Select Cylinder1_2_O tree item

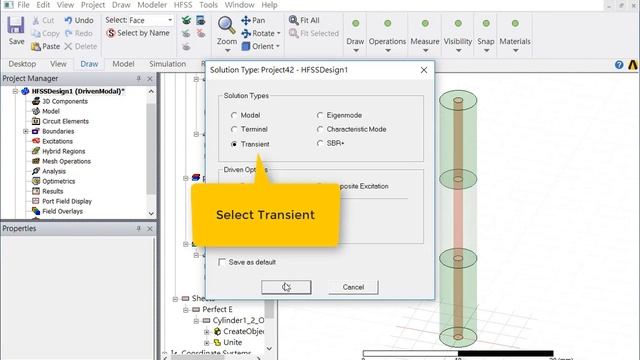pyautogui.click(x=238, y=320)
